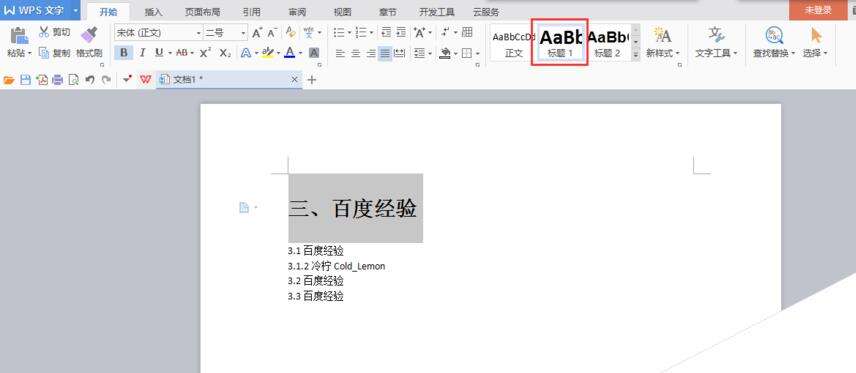Image resolution: width=856 pixels, height=373 pixels.
Task: Expand the numbered list dropdown
Action: click(371, 33)
